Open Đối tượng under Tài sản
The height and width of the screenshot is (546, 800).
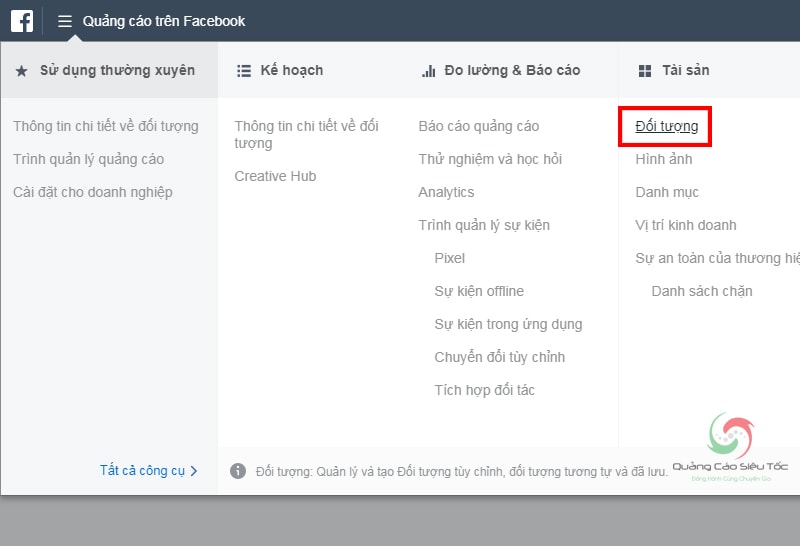pyautogui.click(x=666, y=126)
